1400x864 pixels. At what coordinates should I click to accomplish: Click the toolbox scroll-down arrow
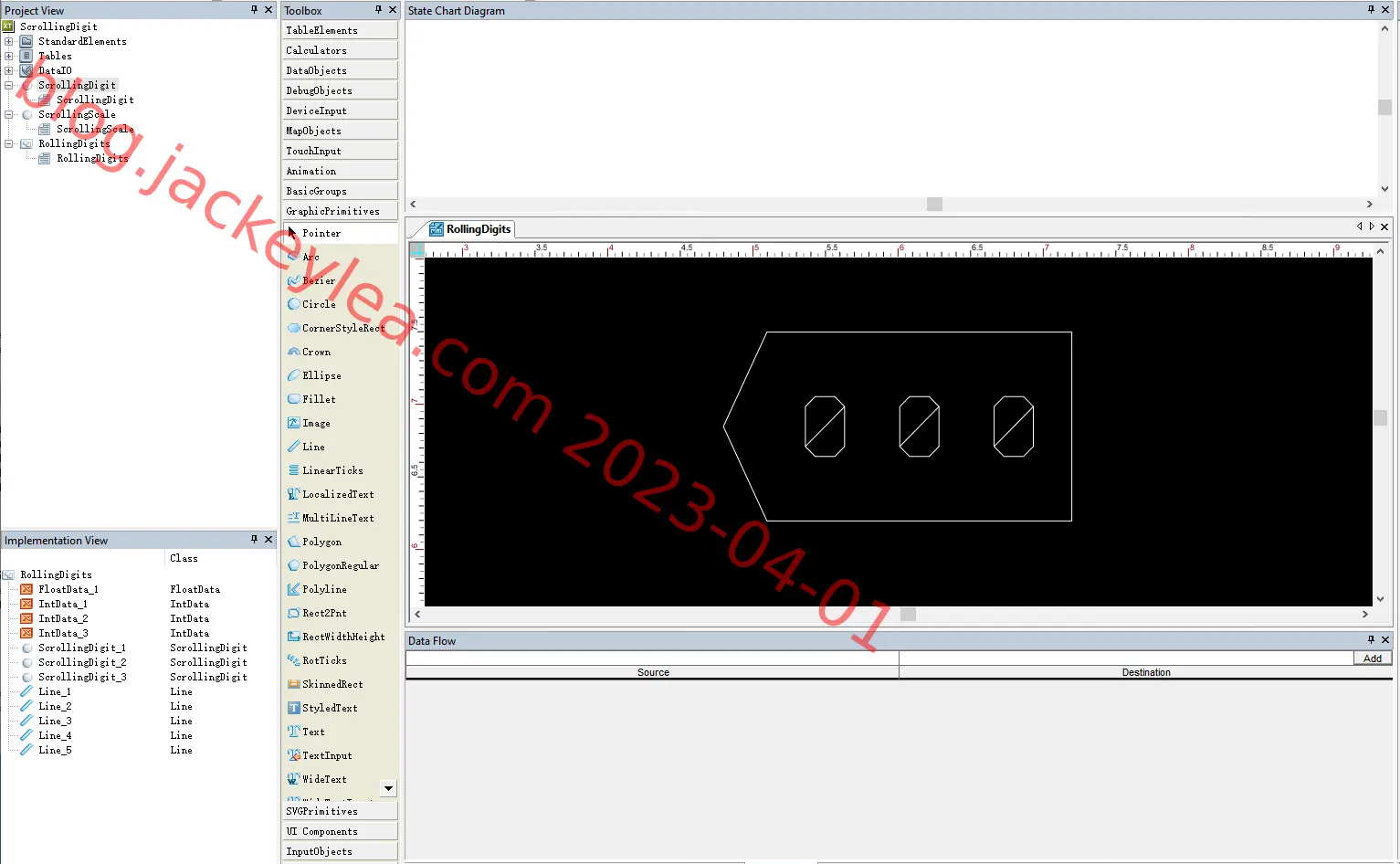(x=389, y=788)
